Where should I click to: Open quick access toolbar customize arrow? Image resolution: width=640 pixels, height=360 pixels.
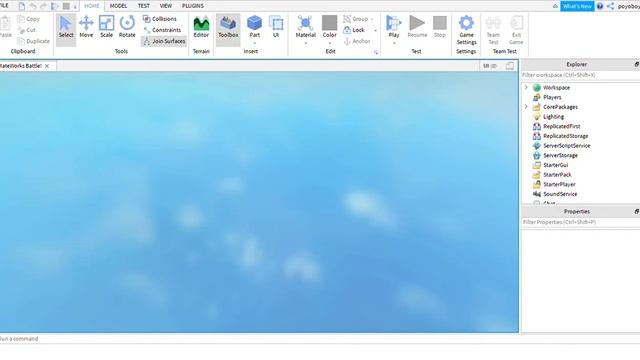[x=75, y=7]
